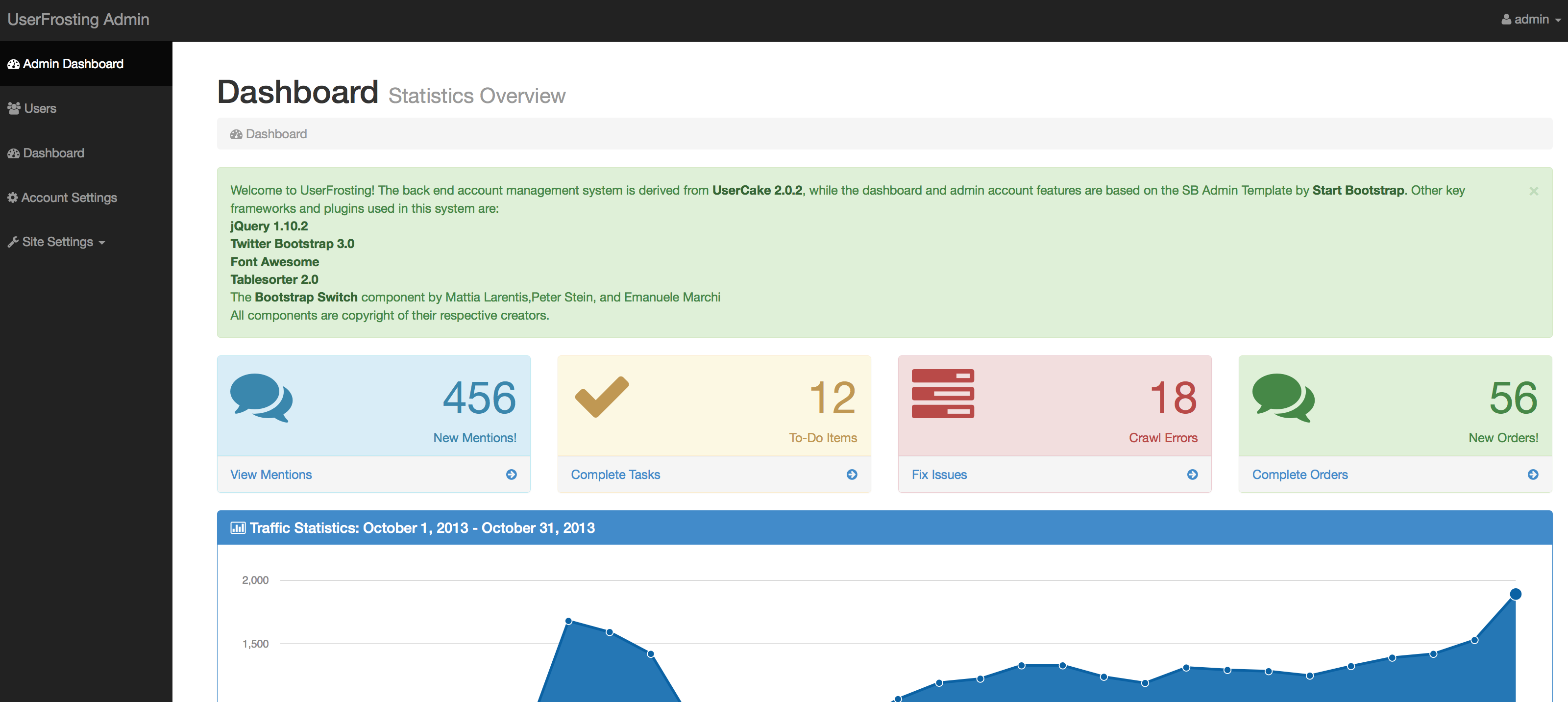The image size is (1568, 702).
Task: Follow the Bootstrap Switch link
Action: (x=306, y=297)
